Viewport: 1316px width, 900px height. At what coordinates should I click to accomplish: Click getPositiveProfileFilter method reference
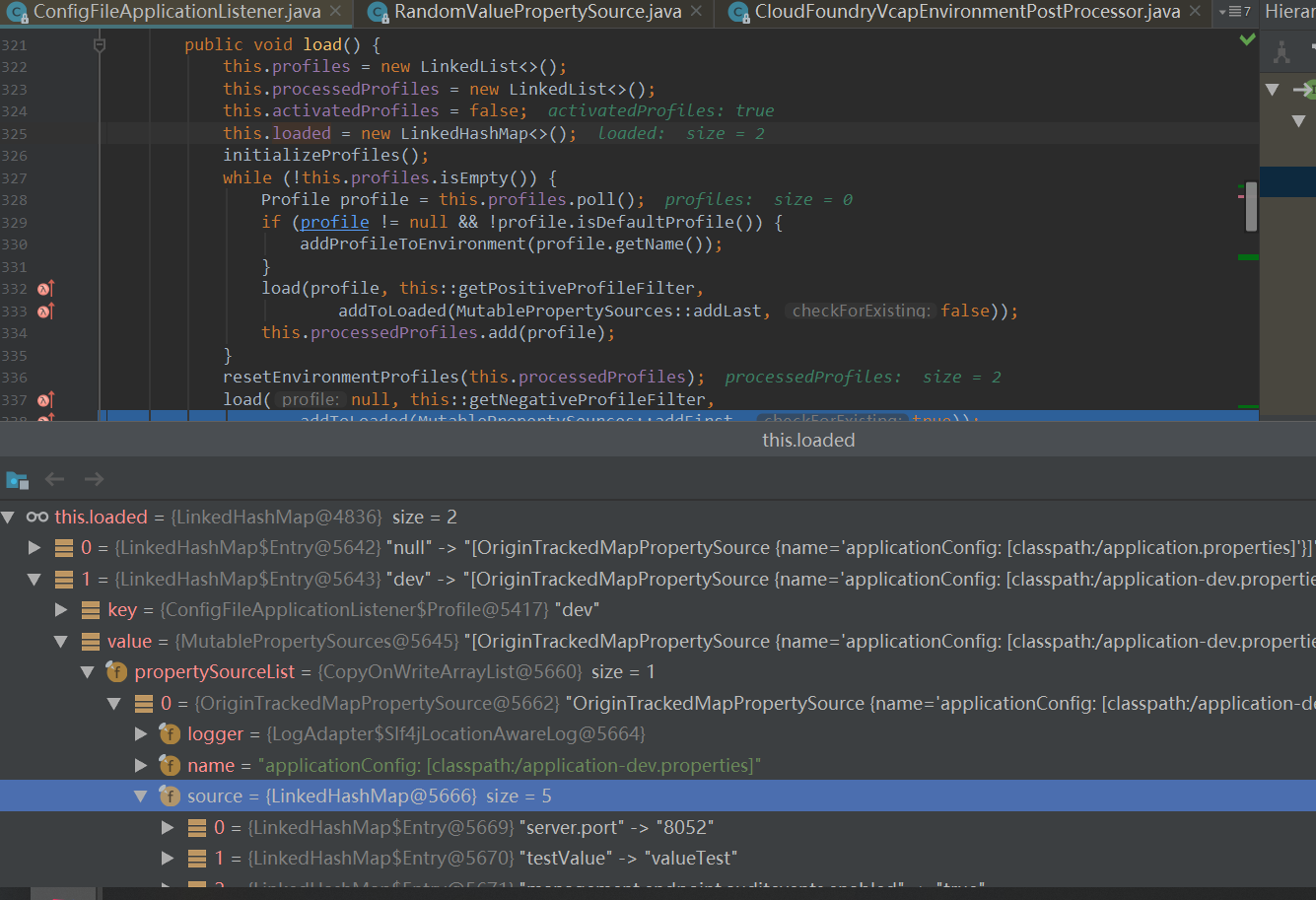coord(572,288)
